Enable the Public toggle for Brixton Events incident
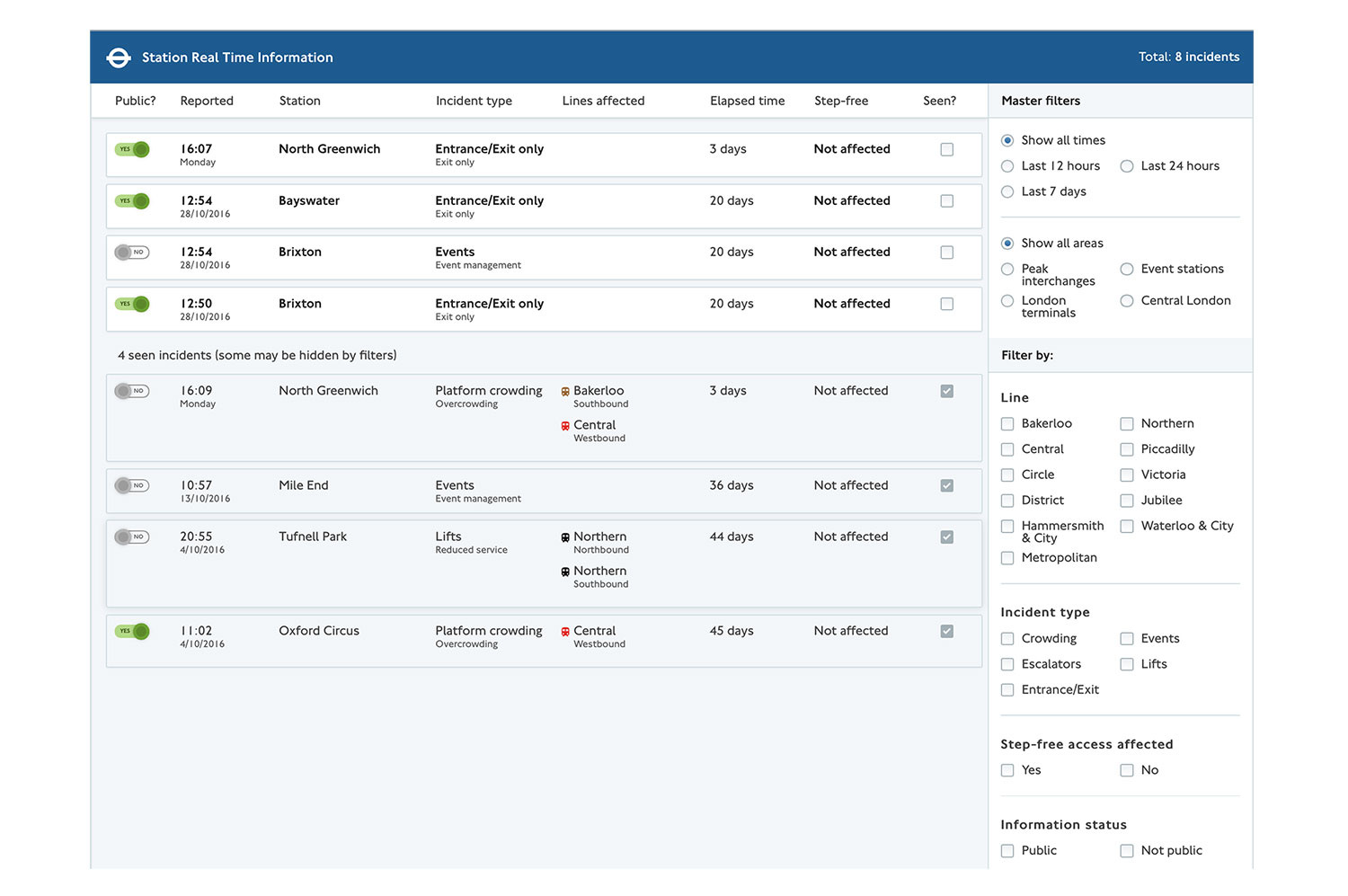Screen dimensions: 1348x896 click(x=132, y=253)
